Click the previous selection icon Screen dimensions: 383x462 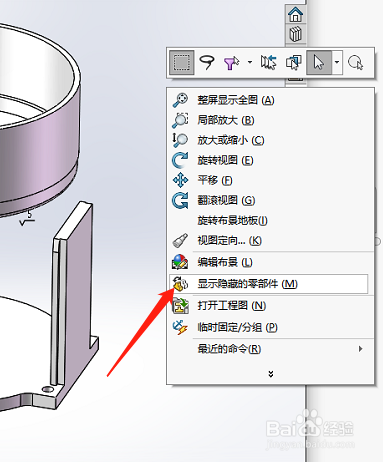(269, 62)
